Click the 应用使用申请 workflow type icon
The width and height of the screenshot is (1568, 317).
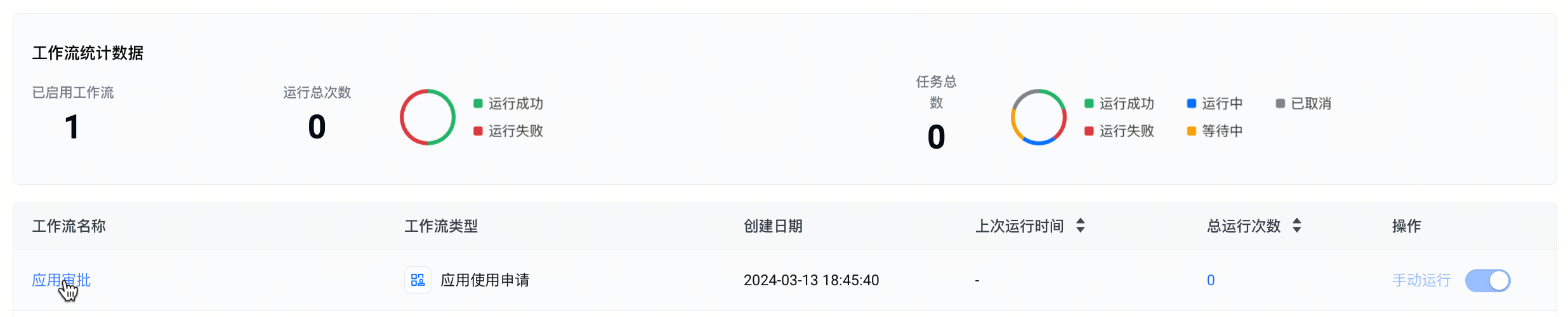click(418, 280)
